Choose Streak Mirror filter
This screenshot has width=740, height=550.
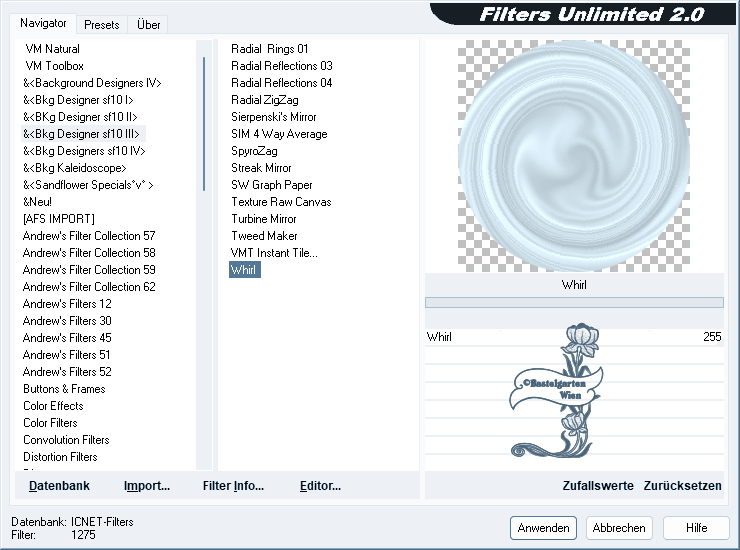pos(261,168)
